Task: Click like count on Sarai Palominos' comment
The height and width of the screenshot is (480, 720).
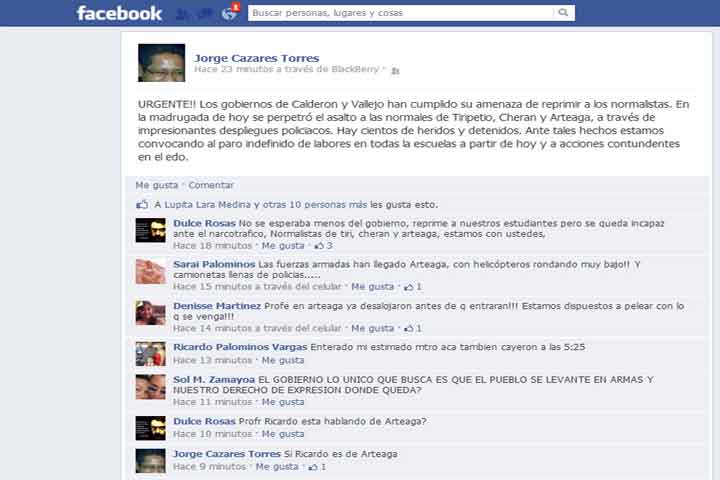Action: point(413,287)
